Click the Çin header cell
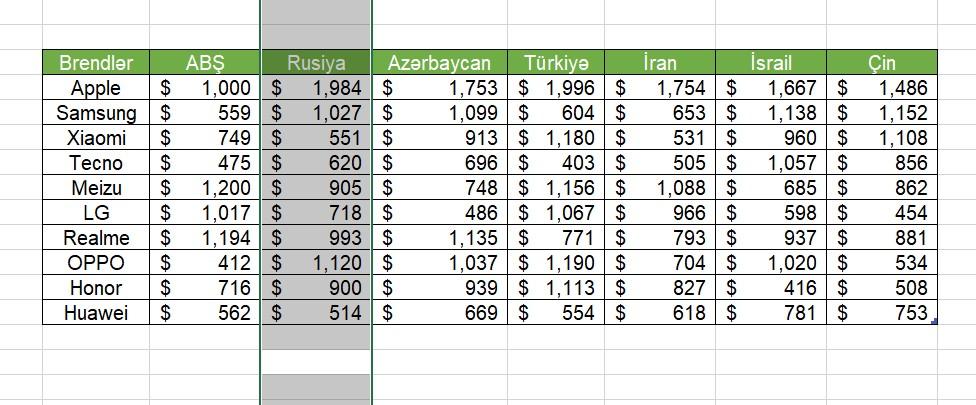The image size is (976, 405). [882, 63]
